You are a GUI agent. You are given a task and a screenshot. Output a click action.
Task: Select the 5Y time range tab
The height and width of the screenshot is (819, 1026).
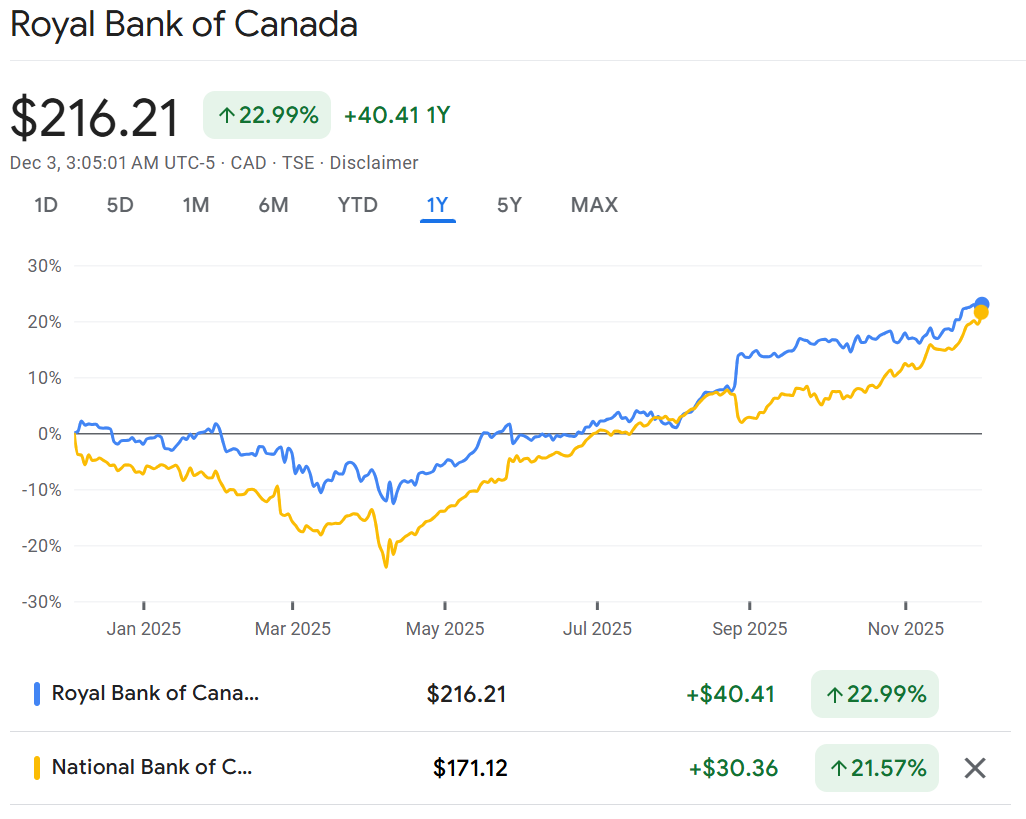point(509,205)
